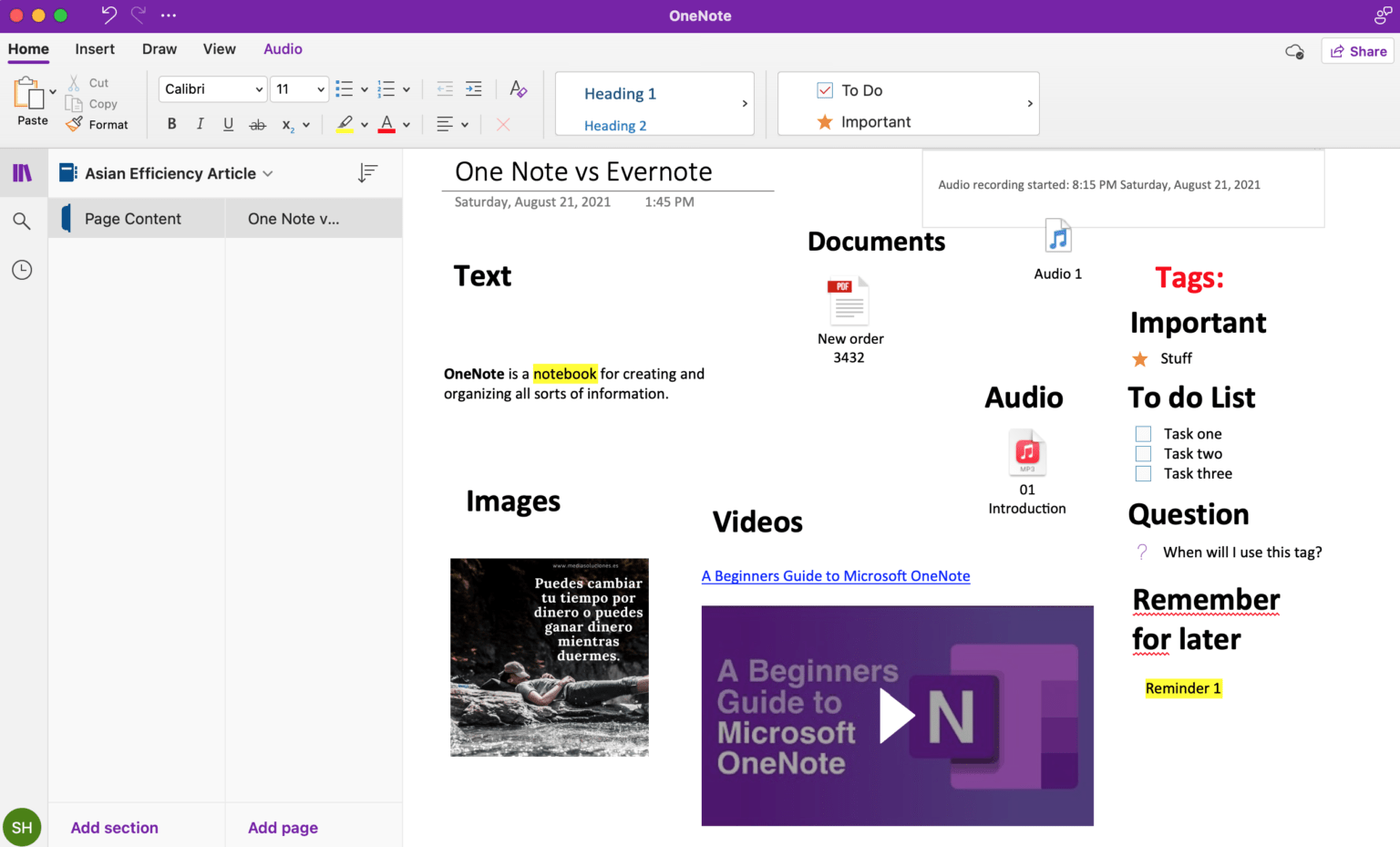This screenshot has height=847, width=1400.
Task: Click the increase indent icon
Action: point(473,88)
